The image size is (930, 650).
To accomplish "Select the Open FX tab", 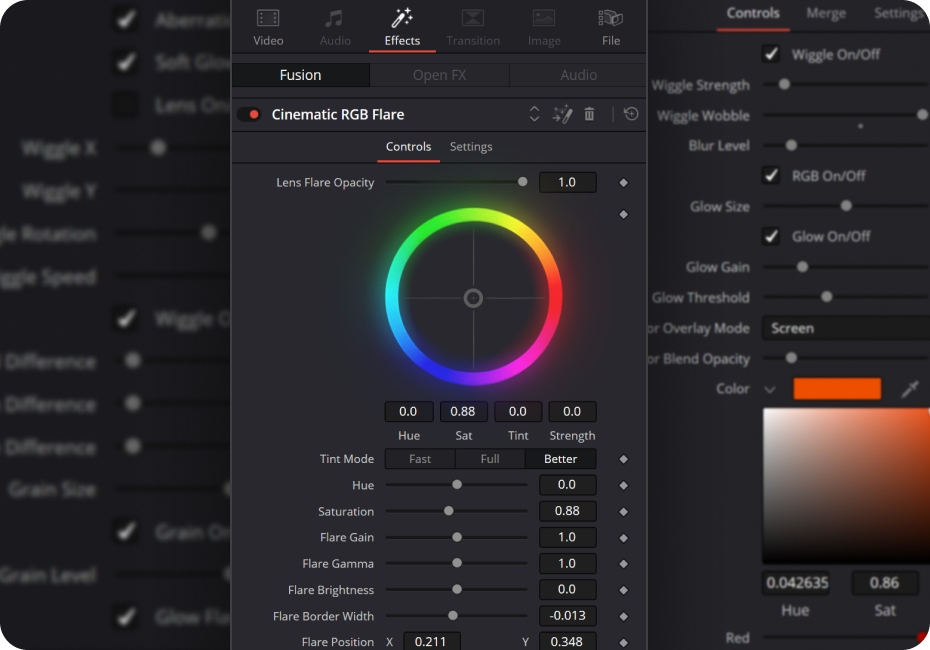I will pos(439,75).
